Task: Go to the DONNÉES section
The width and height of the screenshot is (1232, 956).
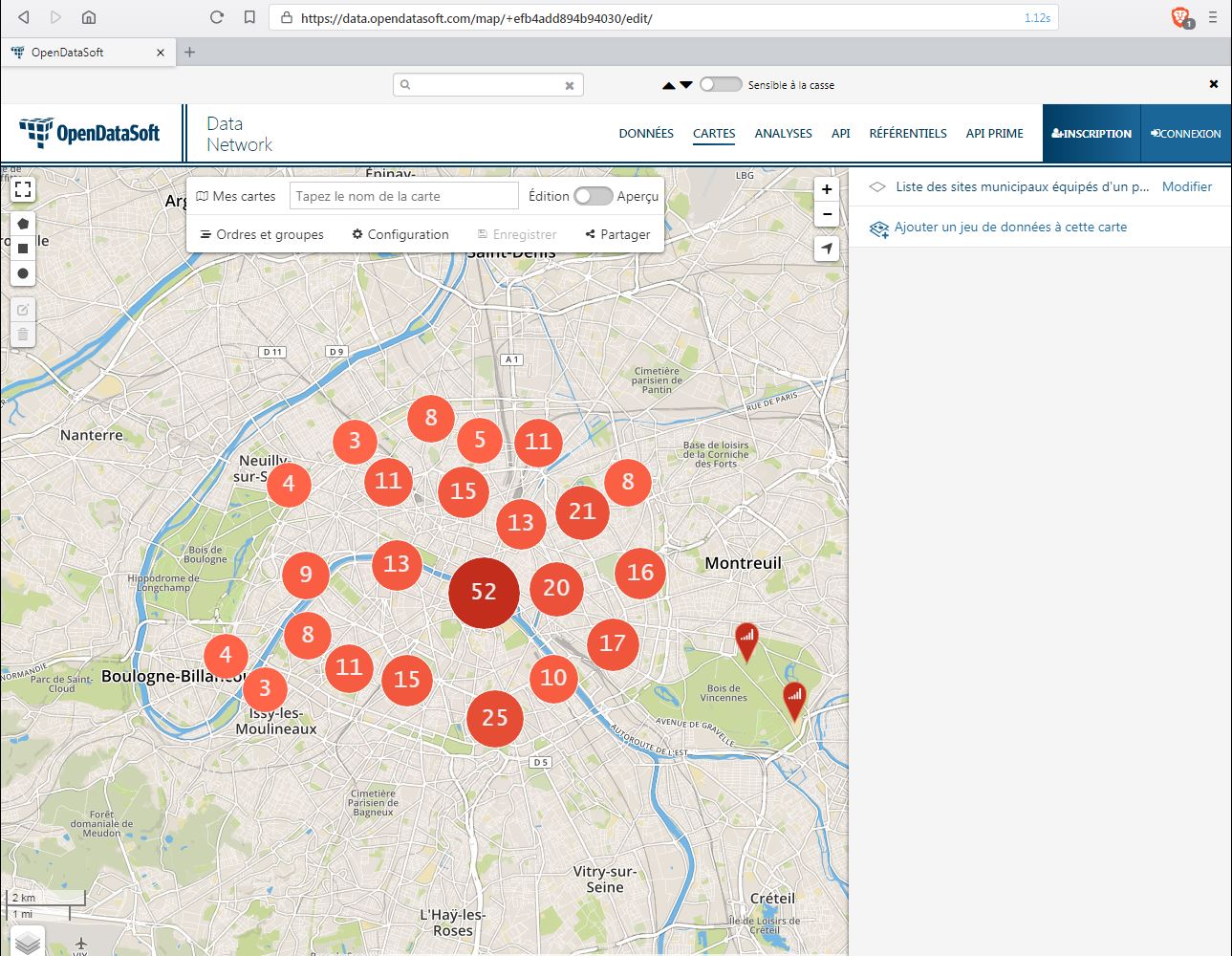Action: click(646, 134)
